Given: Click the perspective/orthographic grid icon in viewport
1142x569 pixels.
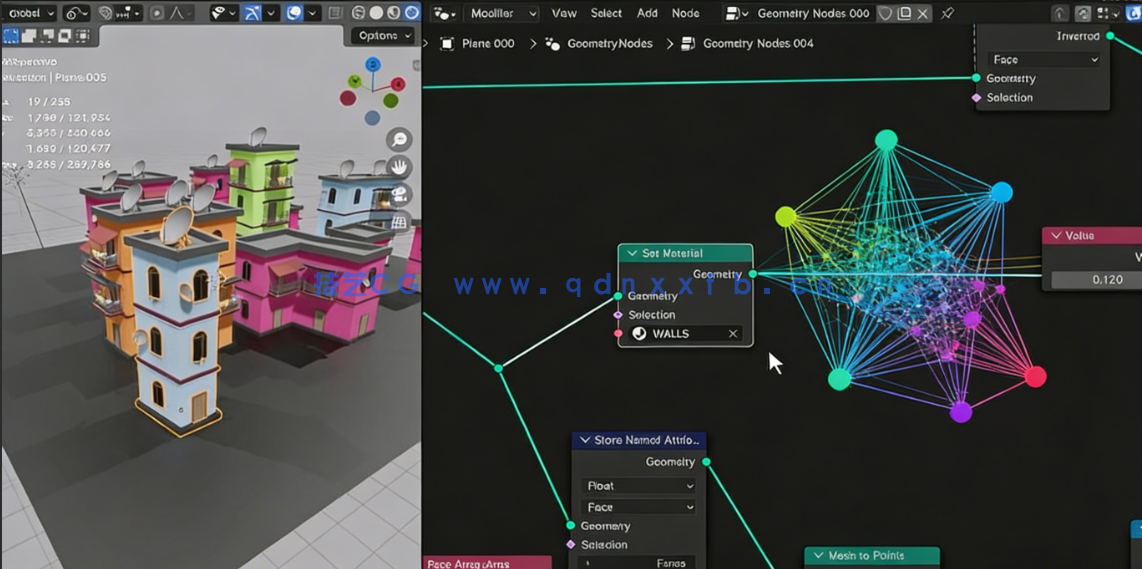Looking at the screenshot, I should 400,222.
